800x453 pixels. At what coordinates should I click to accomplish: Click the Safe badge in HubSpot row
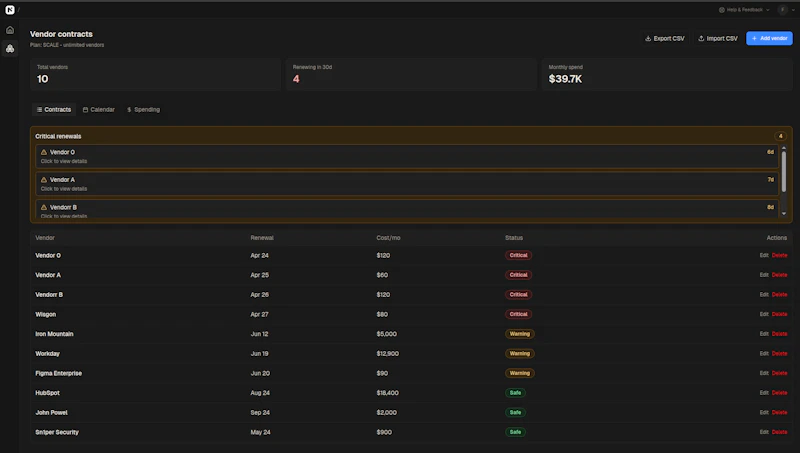point(515,393)
